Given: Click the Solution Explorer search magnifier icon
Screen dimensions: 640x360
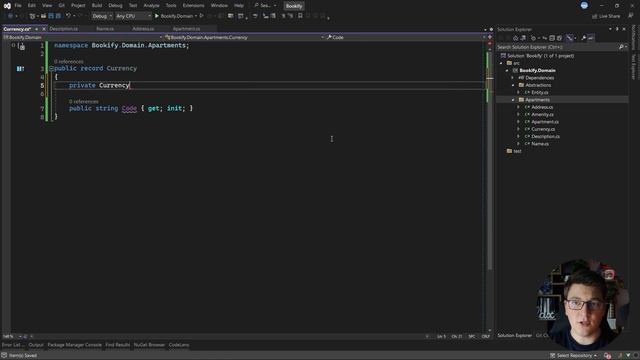Looking at the screenshot, I should tap(621, 47).
